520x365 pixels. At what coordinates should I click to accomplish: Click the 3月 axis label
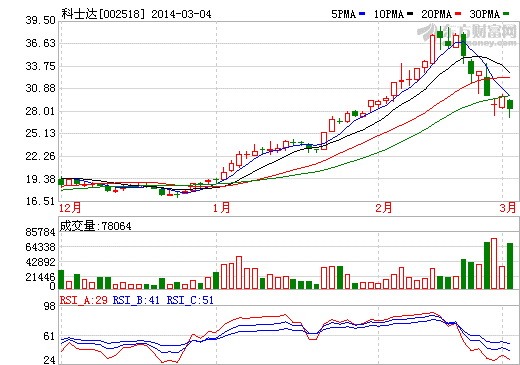(x=508, y=208)
